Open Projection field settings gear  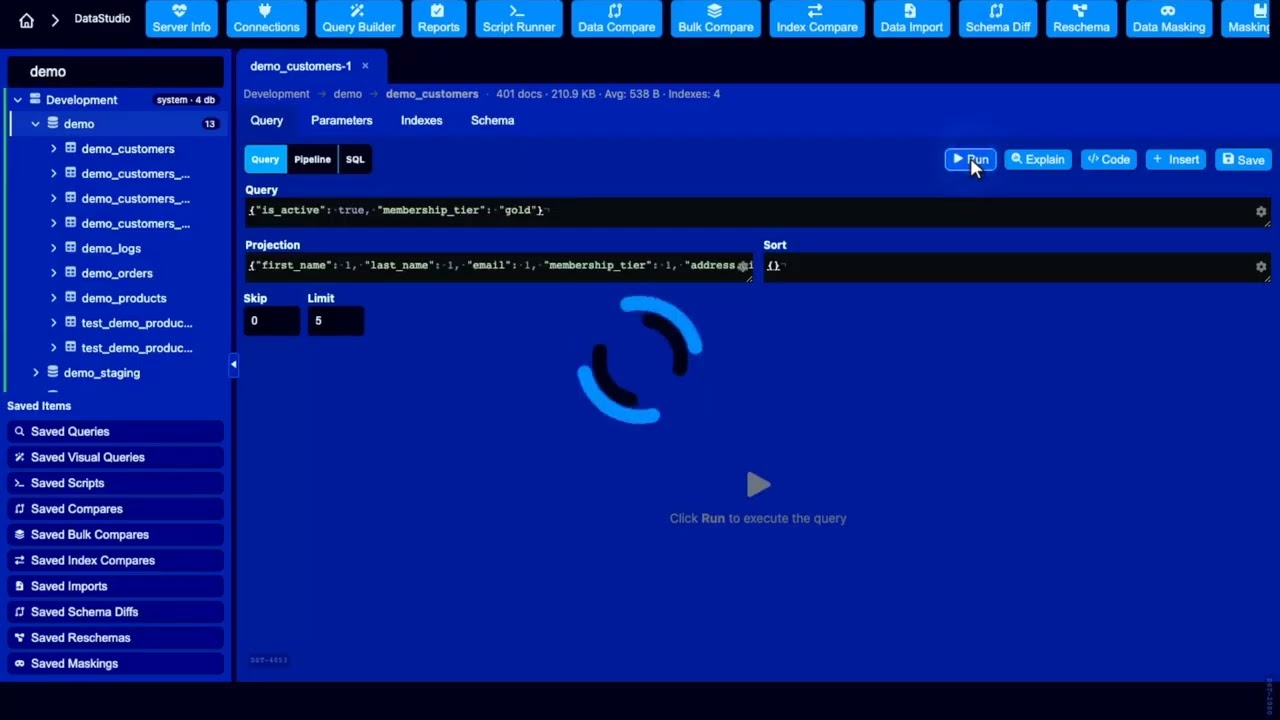click(743, 267)
